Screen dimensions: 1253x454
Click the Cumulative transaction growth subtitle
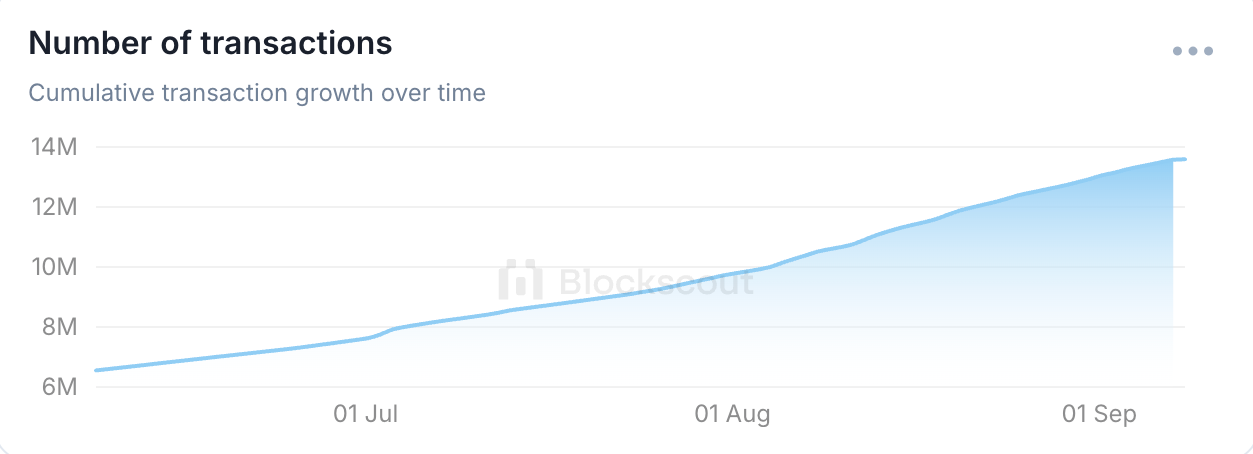tap(257, 93)
